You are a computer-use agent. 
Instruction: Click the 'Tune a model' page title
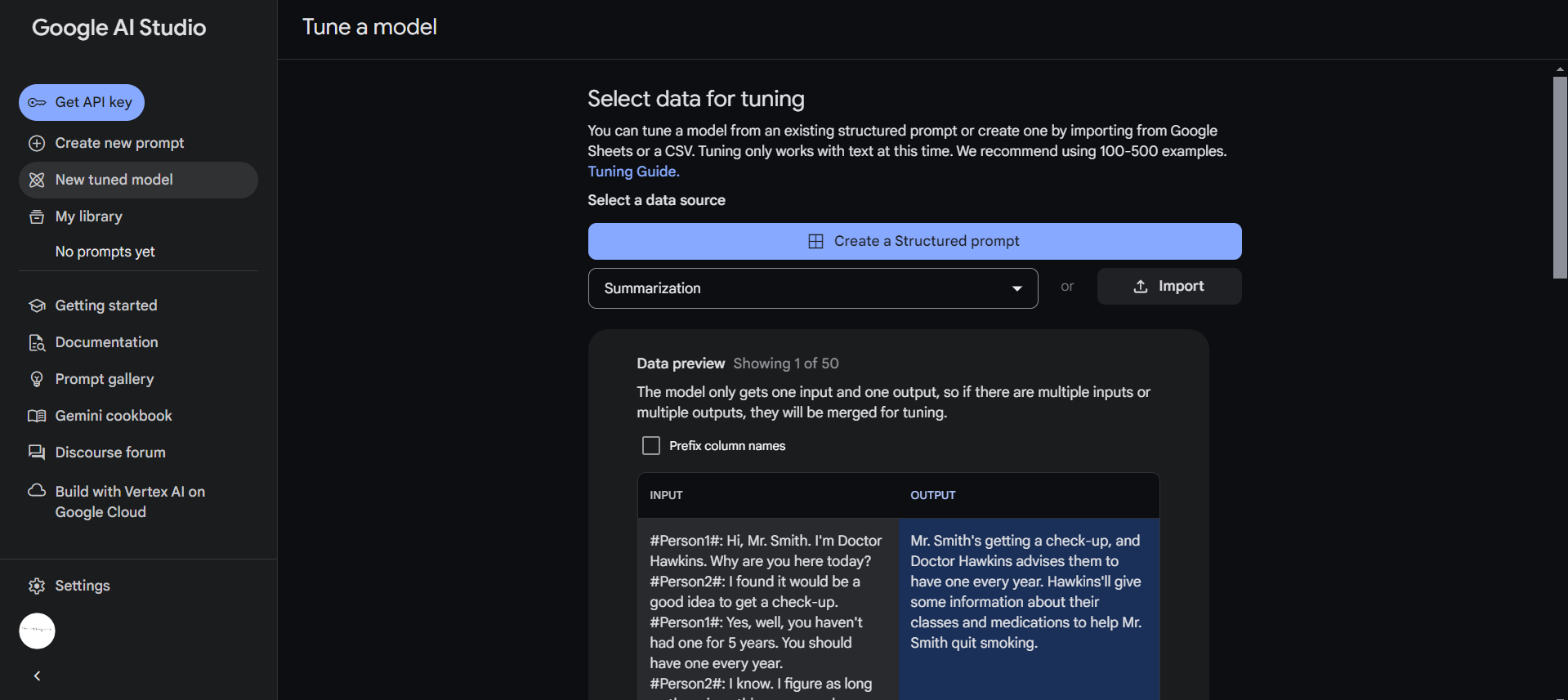pos(369,27)
